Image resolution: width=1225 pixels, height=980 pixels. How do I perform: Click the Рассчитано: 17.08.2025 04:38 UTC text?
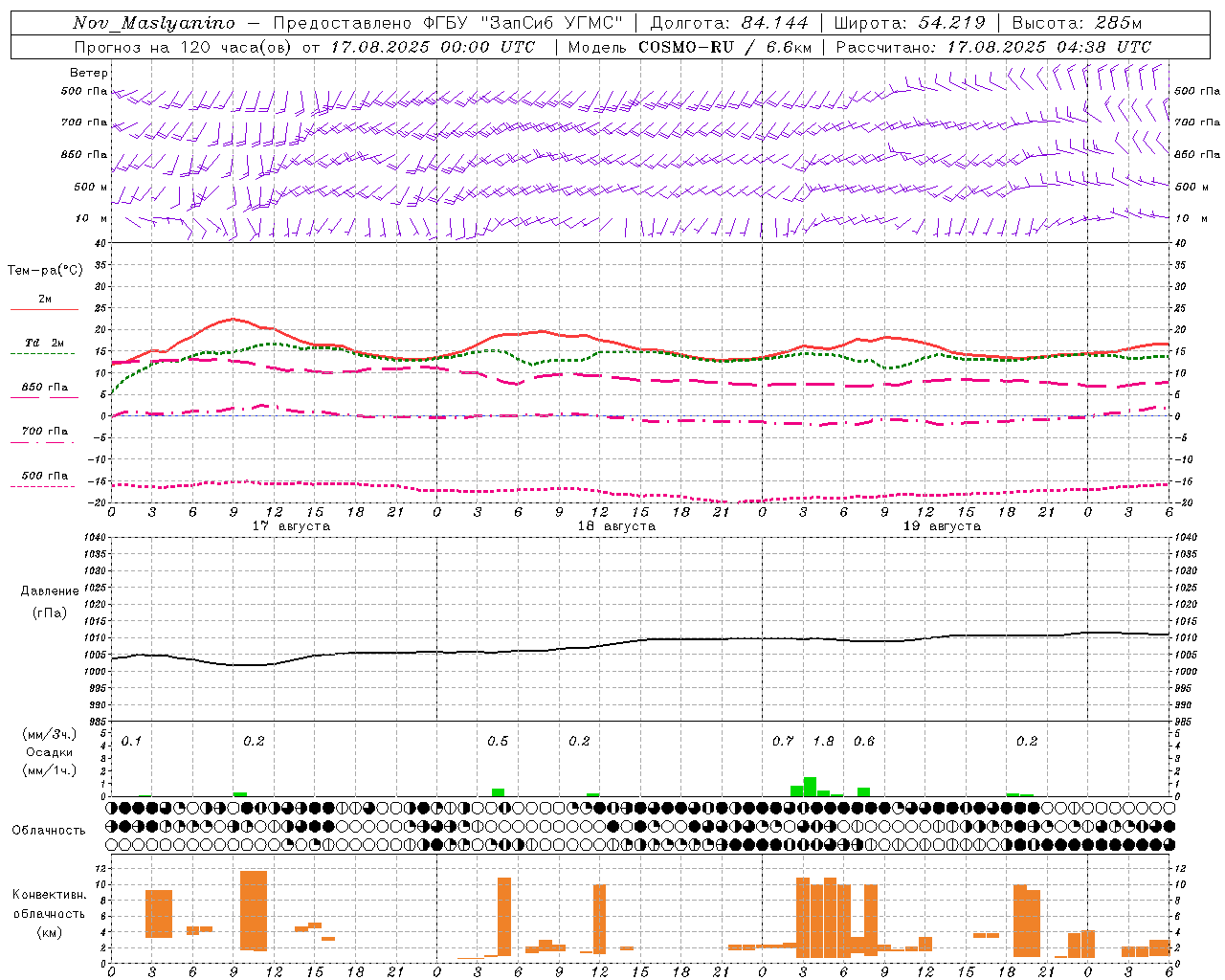(x=993, y=47)
